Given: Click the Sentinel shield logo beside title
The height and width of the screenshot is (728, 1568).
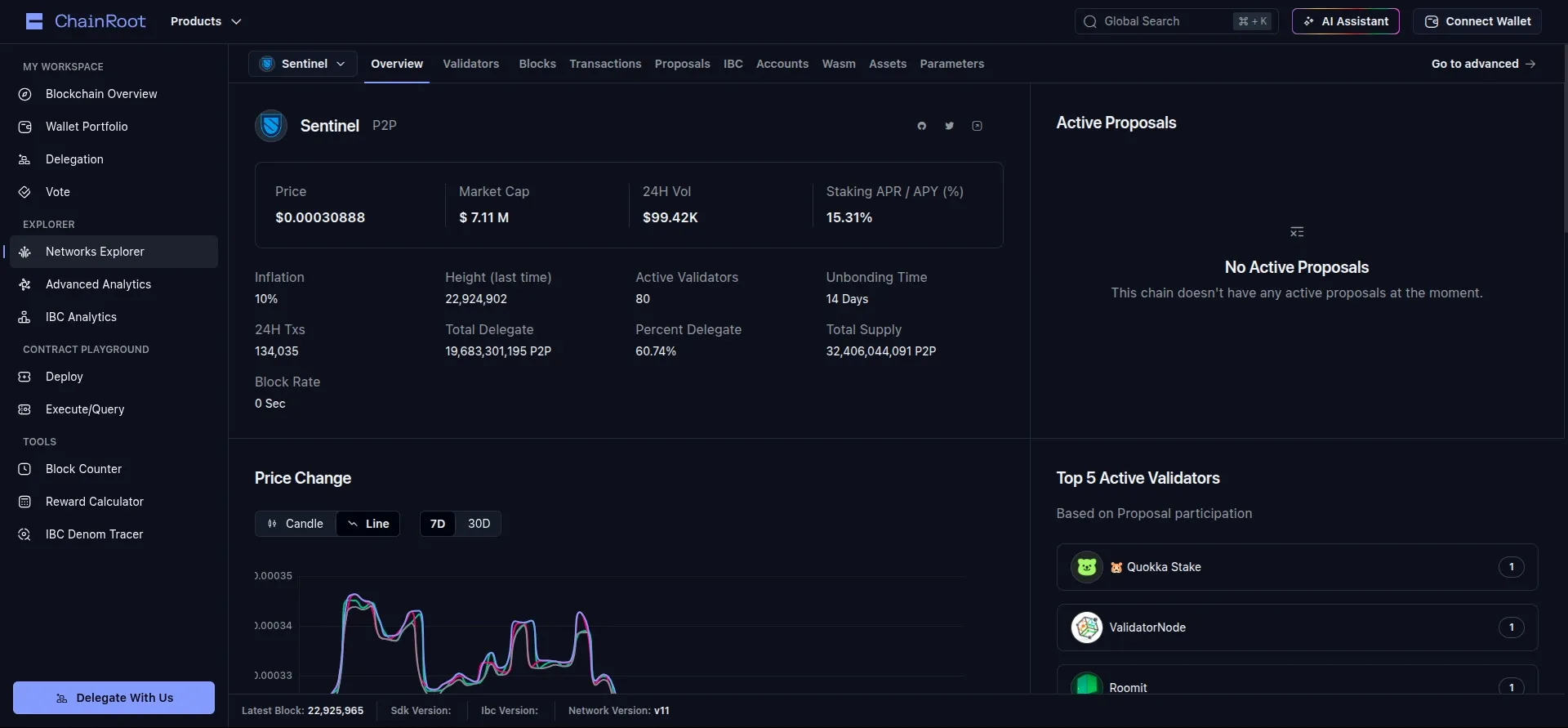Looking at the screenshot, I should point(271,126).
